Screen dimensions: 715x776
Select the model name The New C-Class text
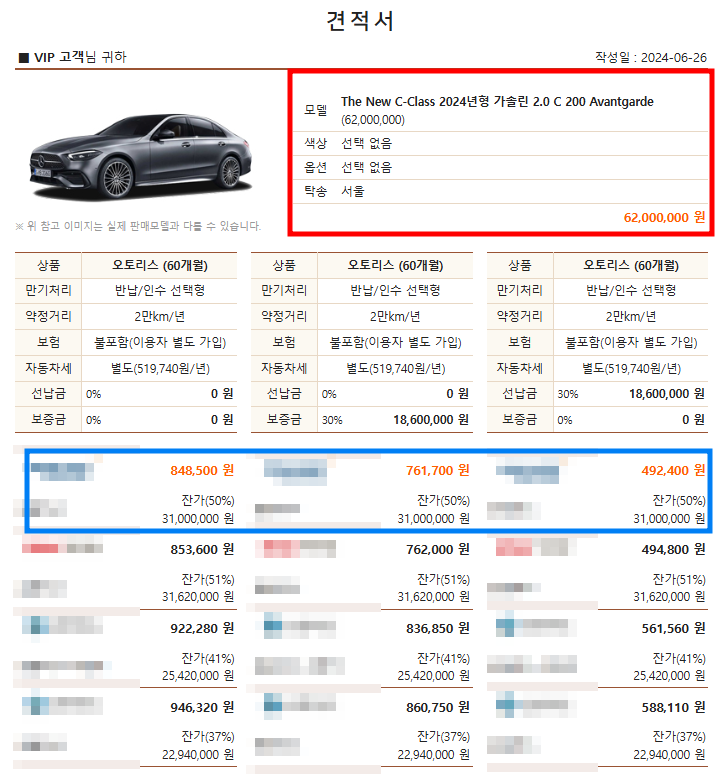click(x=497, y=101)
